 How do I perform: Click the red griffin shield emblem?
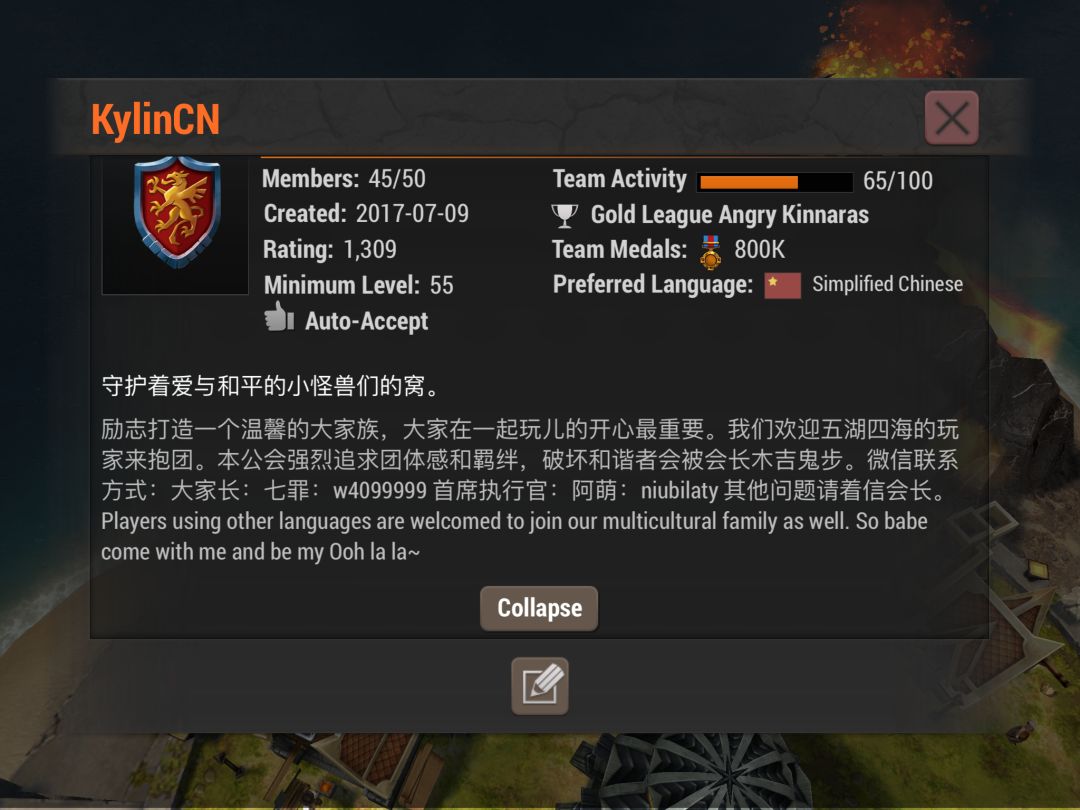pos(177,212)
